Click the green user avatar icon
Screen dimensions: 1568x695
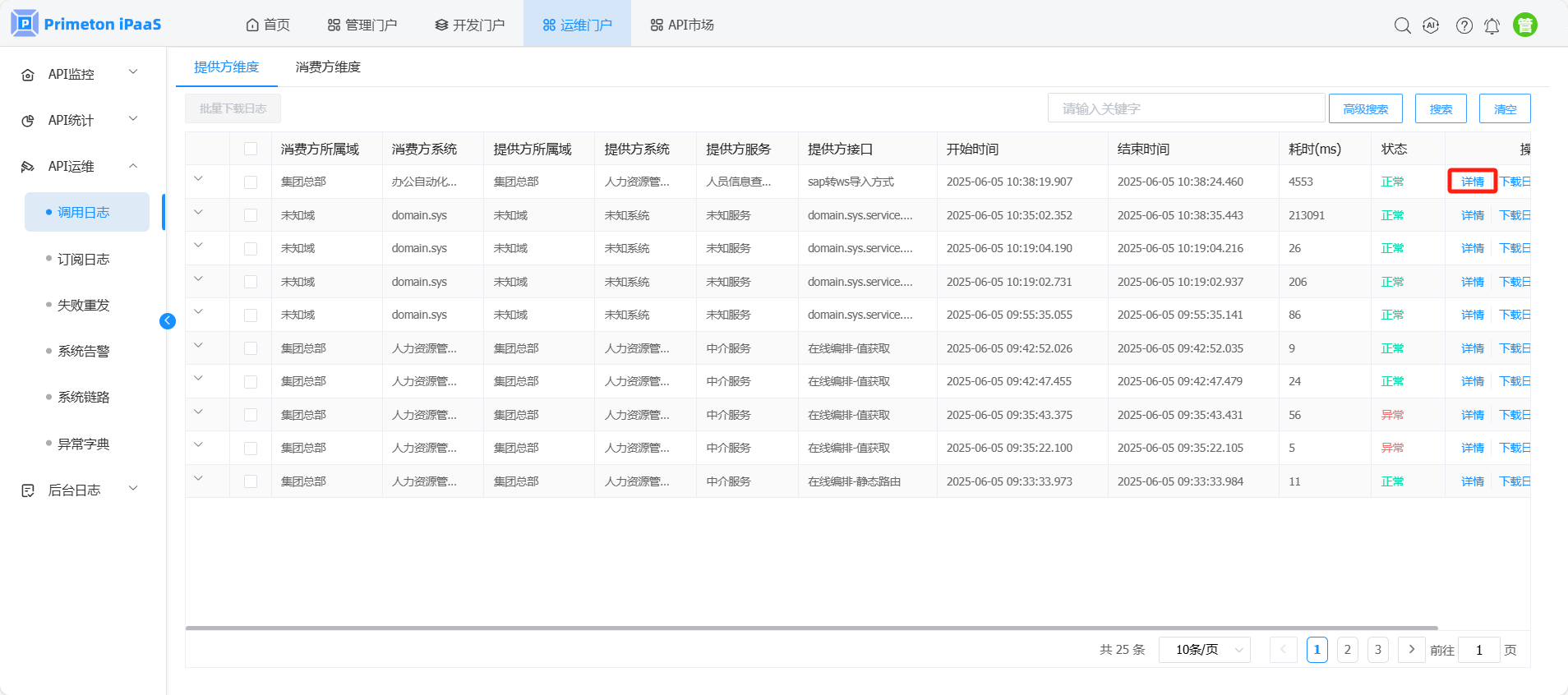[x=1524, y=25]
